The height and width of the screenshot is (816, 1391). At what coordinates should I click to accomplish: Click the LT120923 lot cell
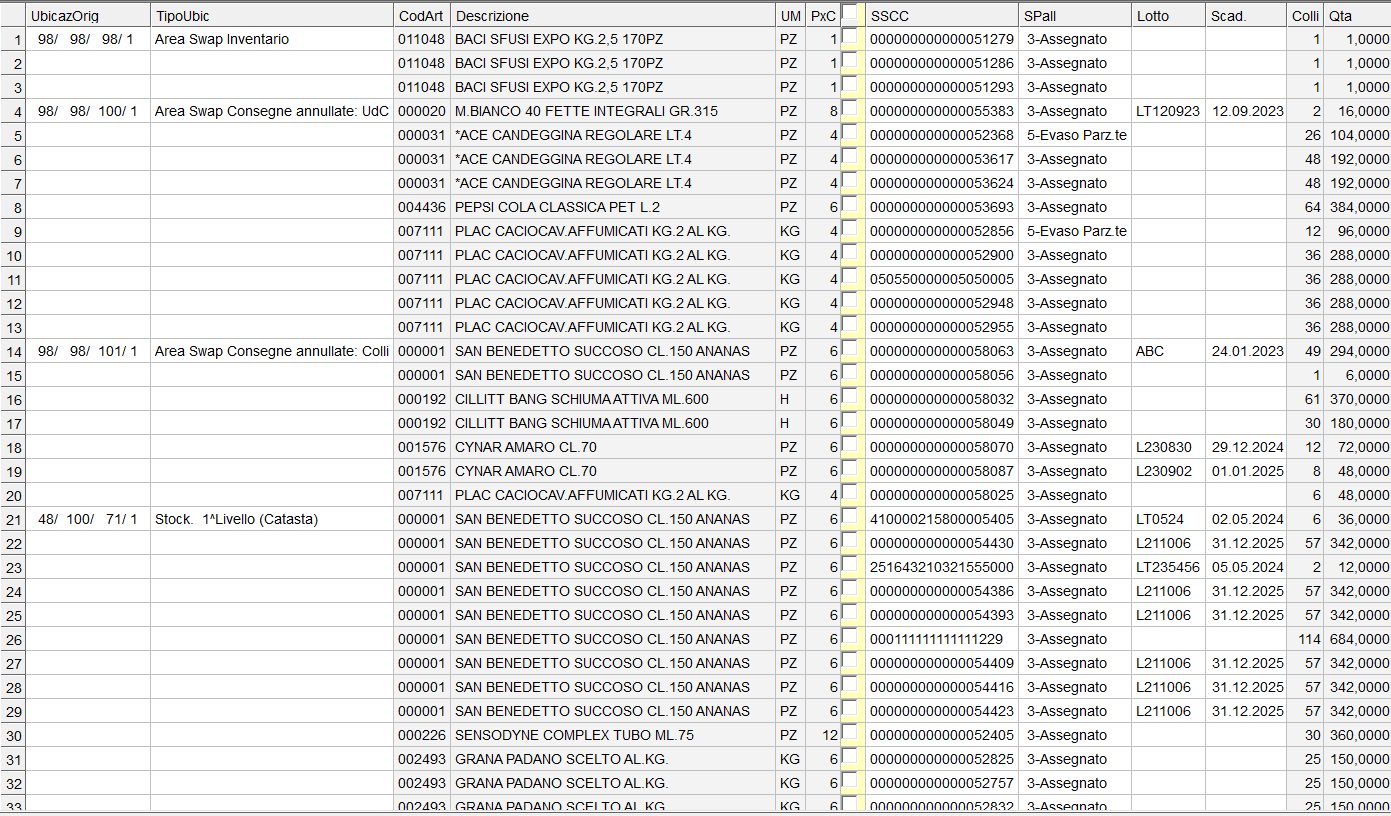1167,111
